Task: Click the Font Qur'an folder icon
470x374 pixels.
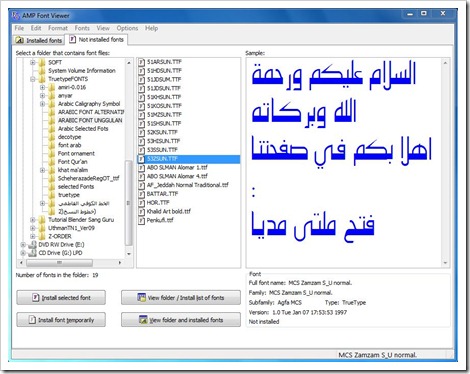Action: [x=51, y=162]
